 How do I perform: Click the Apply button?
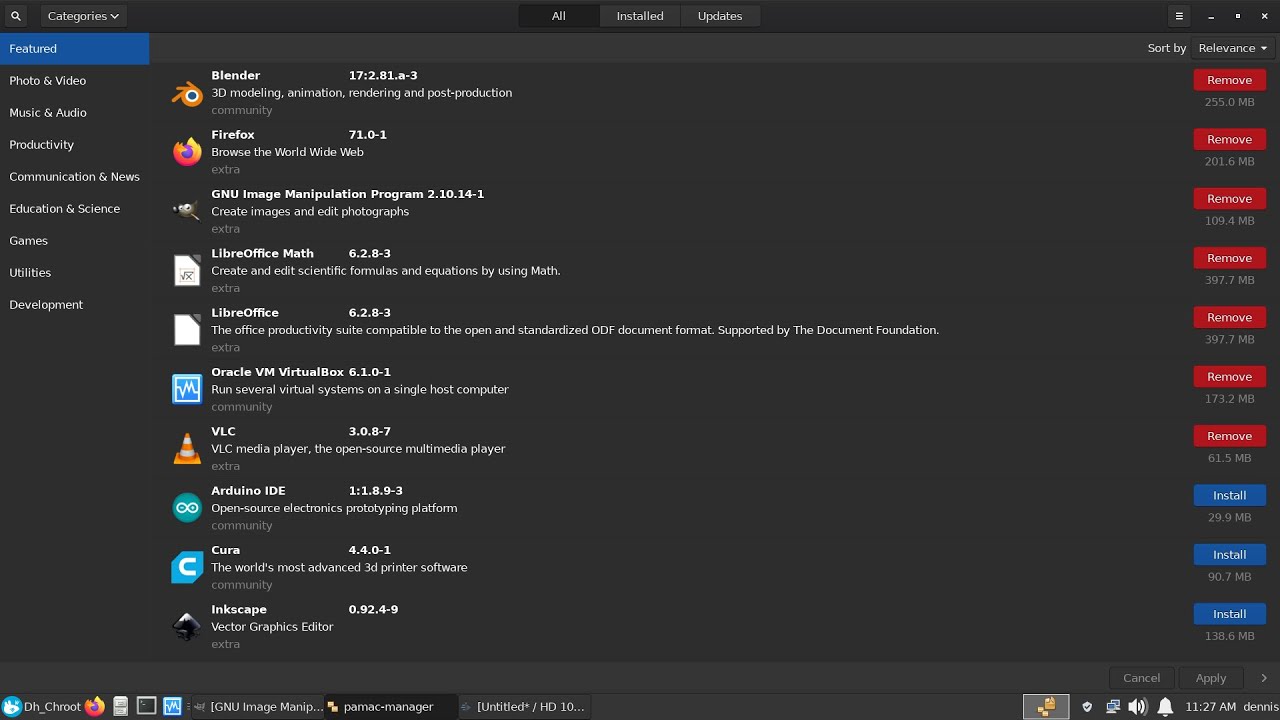coord(1211,678)
